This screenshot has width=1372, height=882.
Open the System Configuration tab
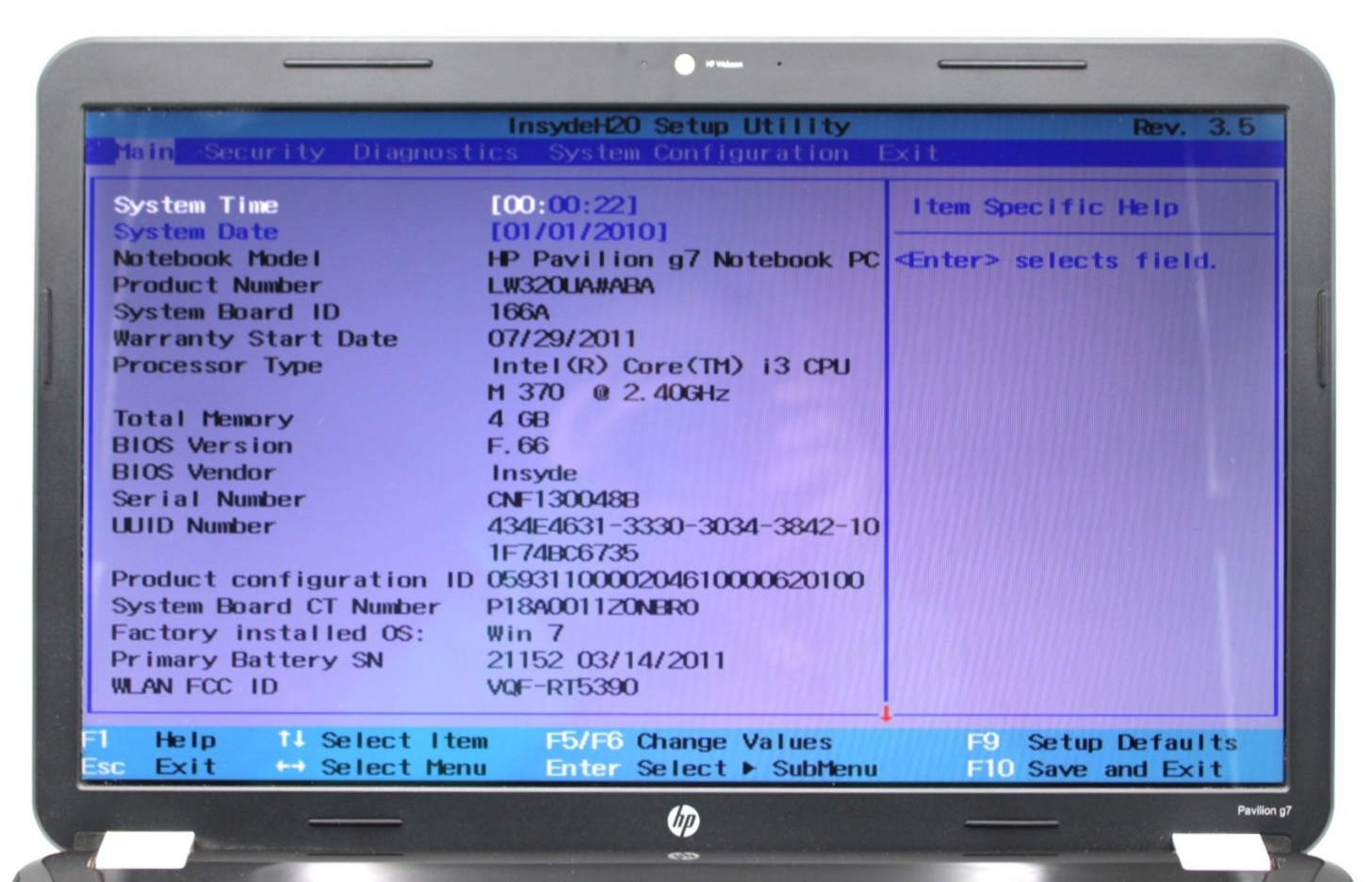click(698, 153)
